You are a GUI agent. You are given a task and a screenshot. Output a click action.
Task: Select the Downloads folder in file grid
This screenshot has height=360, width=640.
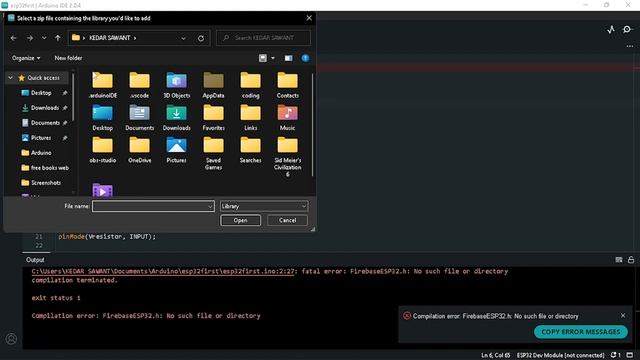coord(176,118)
